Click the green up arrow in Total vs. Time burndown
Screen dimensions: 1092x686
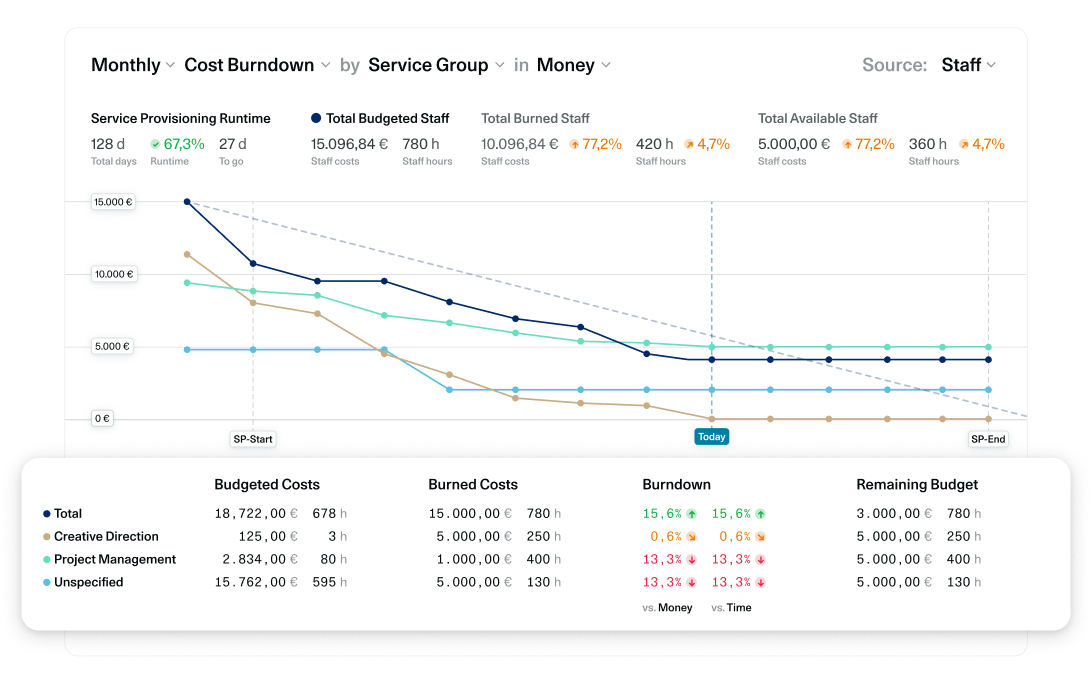point(760,514)
